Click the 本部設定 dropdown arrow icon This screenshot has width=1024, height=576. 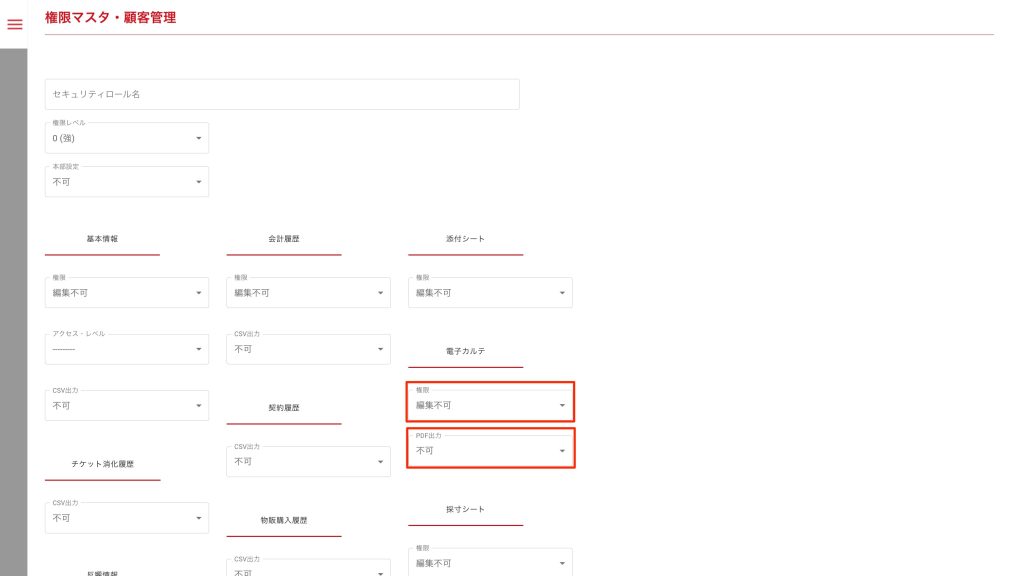click(198, 182)
